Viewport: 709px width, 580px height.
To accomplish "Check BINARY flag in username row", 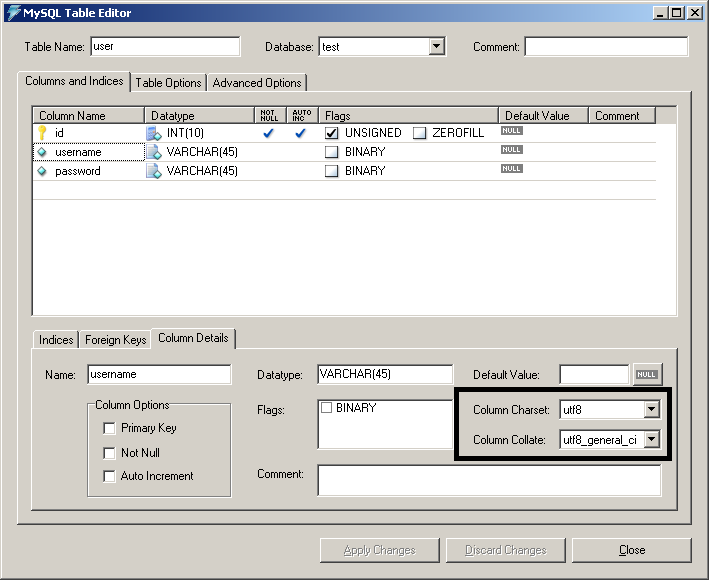I will click(x=331, y=152).
